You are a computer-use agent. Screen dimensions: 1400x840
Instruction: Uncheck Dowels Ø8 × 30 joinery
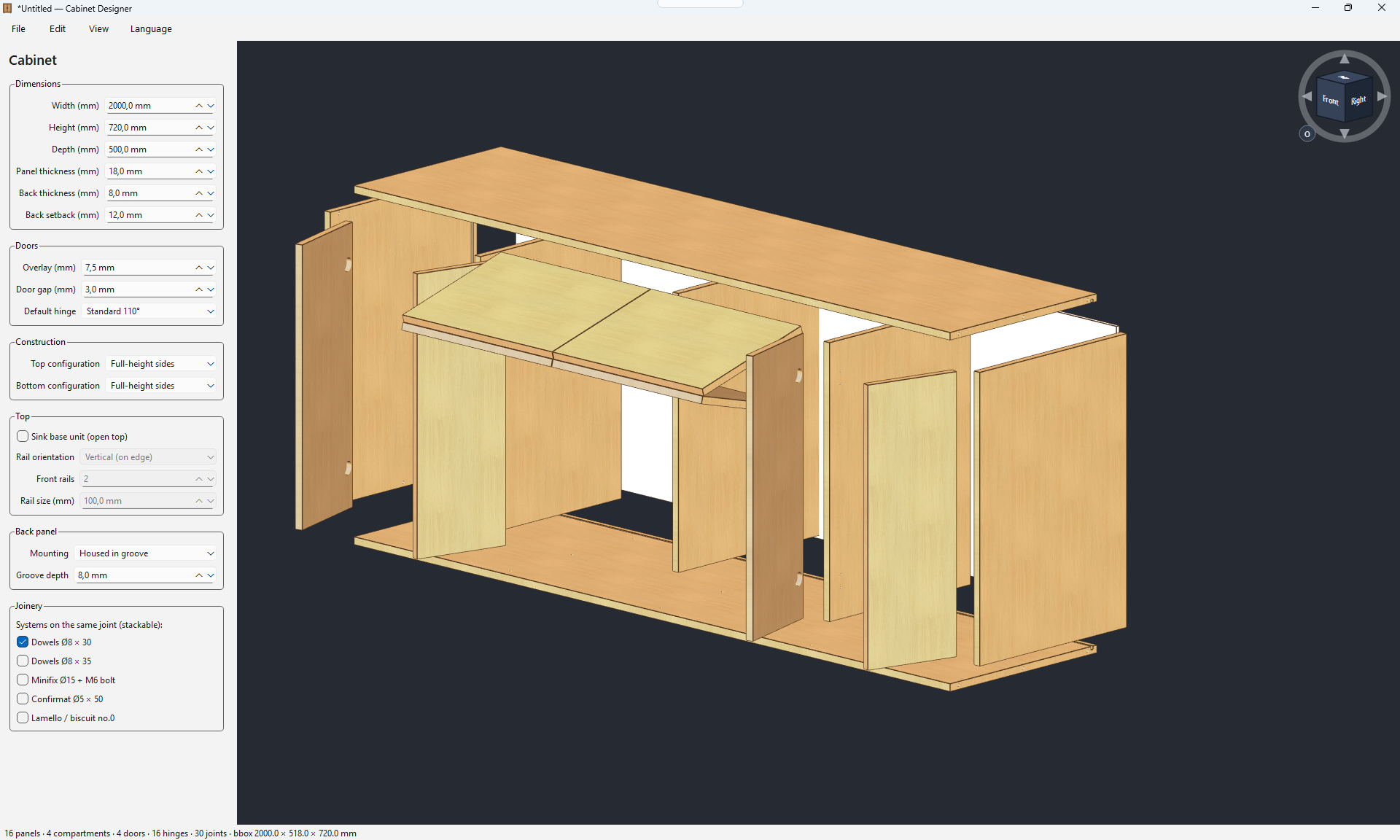point(23,642)
